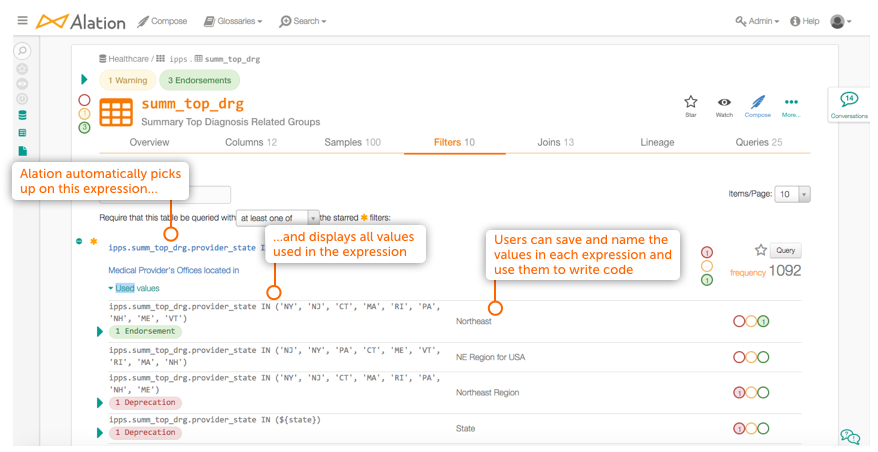Click the green endorsement circle beside table icon
Screen dimensions: 878x452
(84, 128)
